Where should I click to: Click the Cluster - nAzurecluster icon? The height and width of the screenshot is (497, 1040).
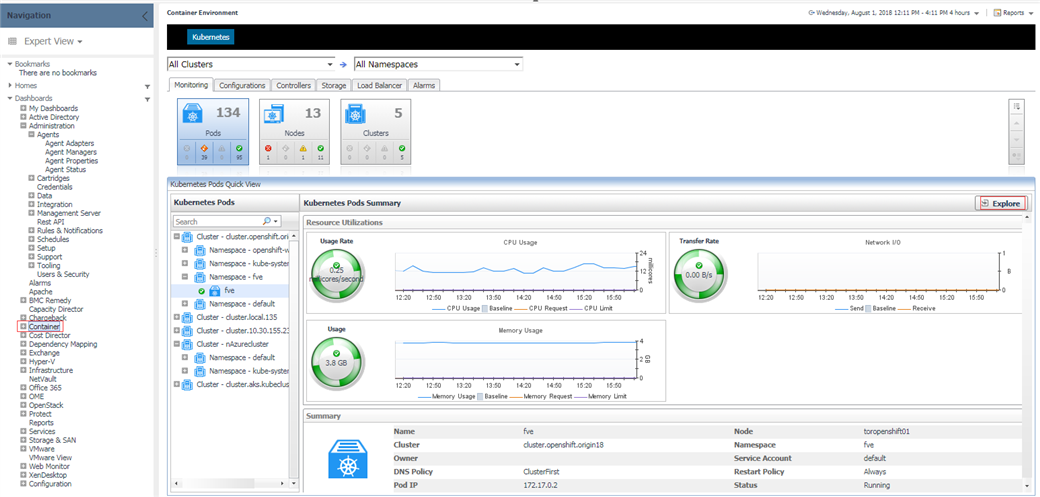point(188,344)
